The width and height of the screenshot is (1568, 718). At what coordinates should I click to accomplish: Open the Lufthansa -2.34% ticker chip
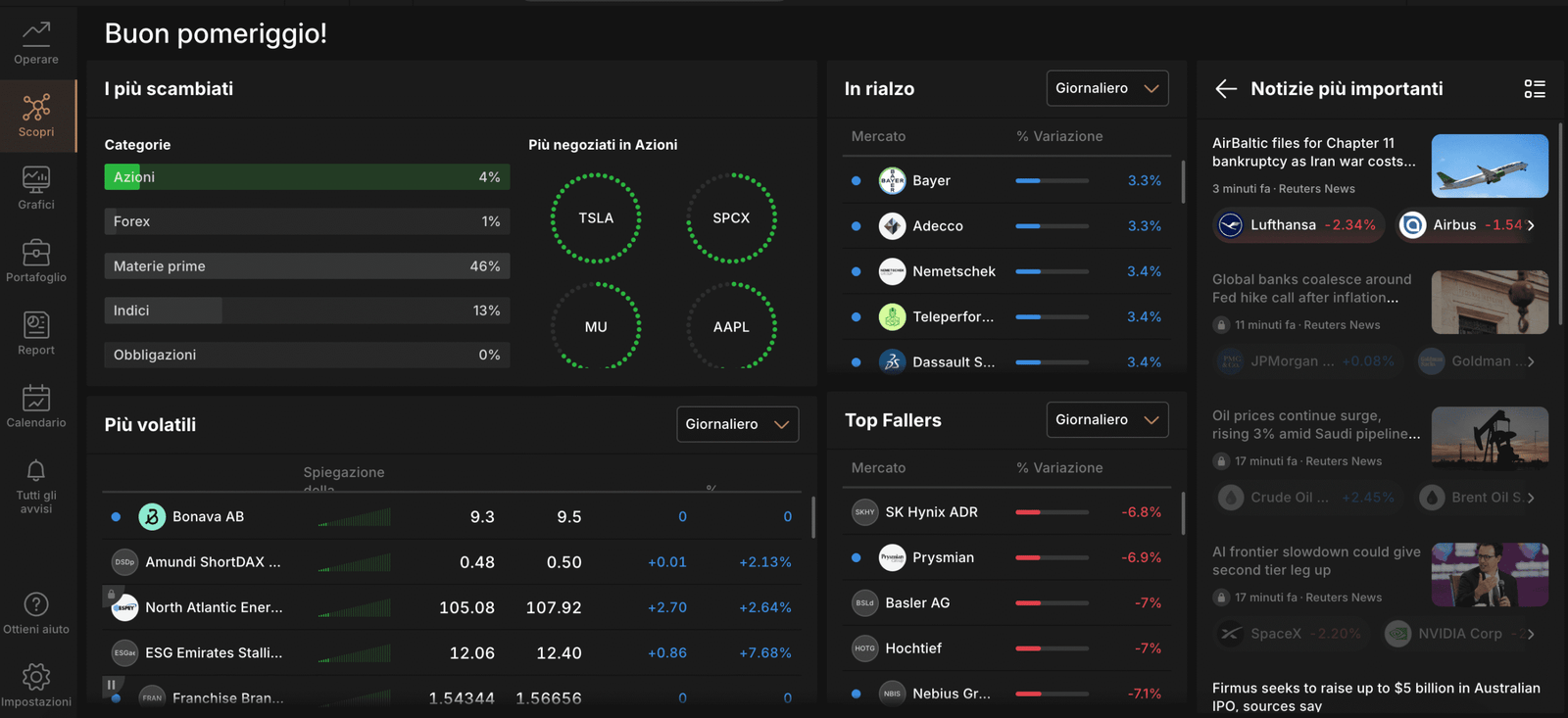(1298, 225)
